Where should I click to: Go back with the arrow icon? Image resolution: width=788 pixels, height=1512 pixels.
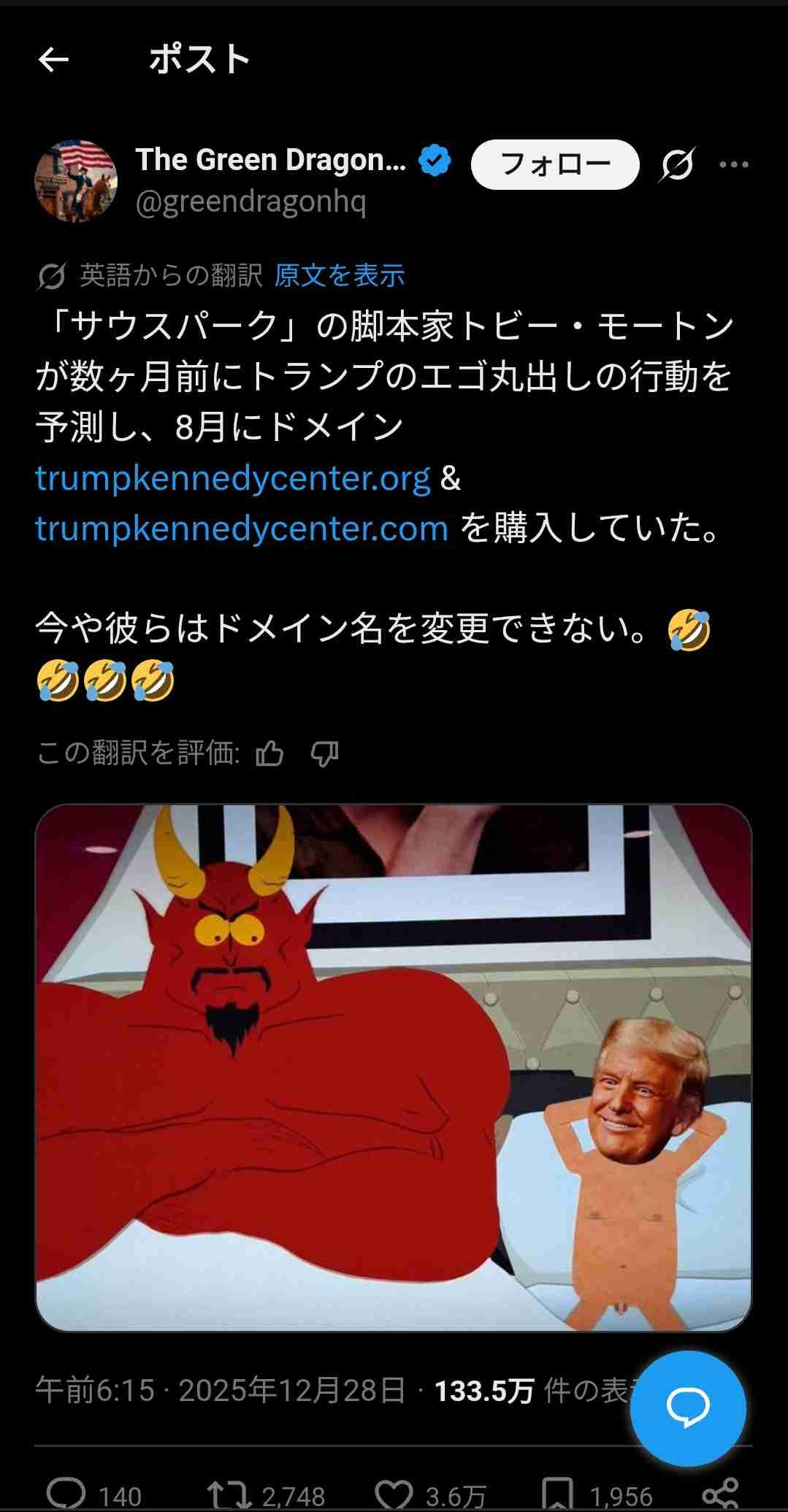(x=53, y=59)
